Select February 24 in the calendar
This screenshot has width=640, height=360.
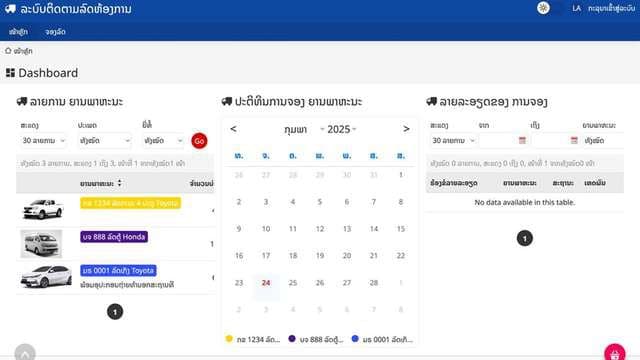click(266, 282)
